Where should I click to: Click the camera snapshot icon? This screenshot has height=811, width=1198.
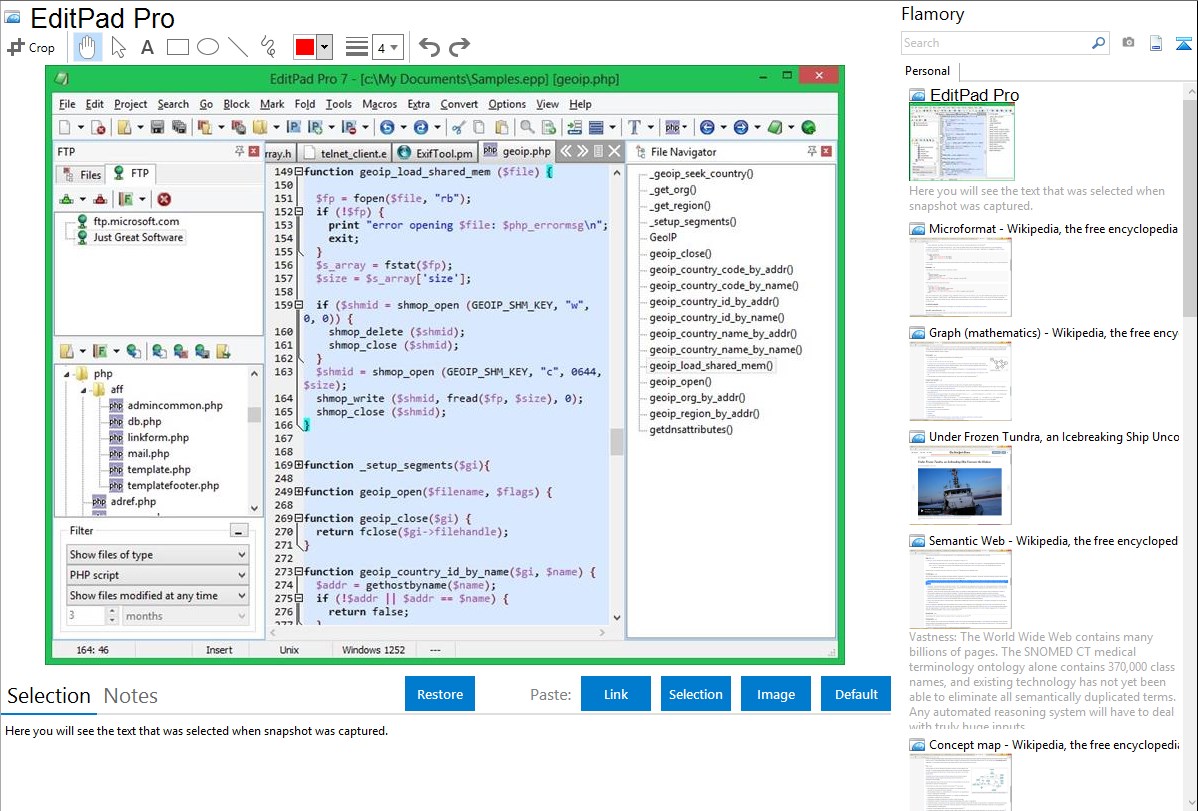pyautogui.click(x=1128, y=43)
